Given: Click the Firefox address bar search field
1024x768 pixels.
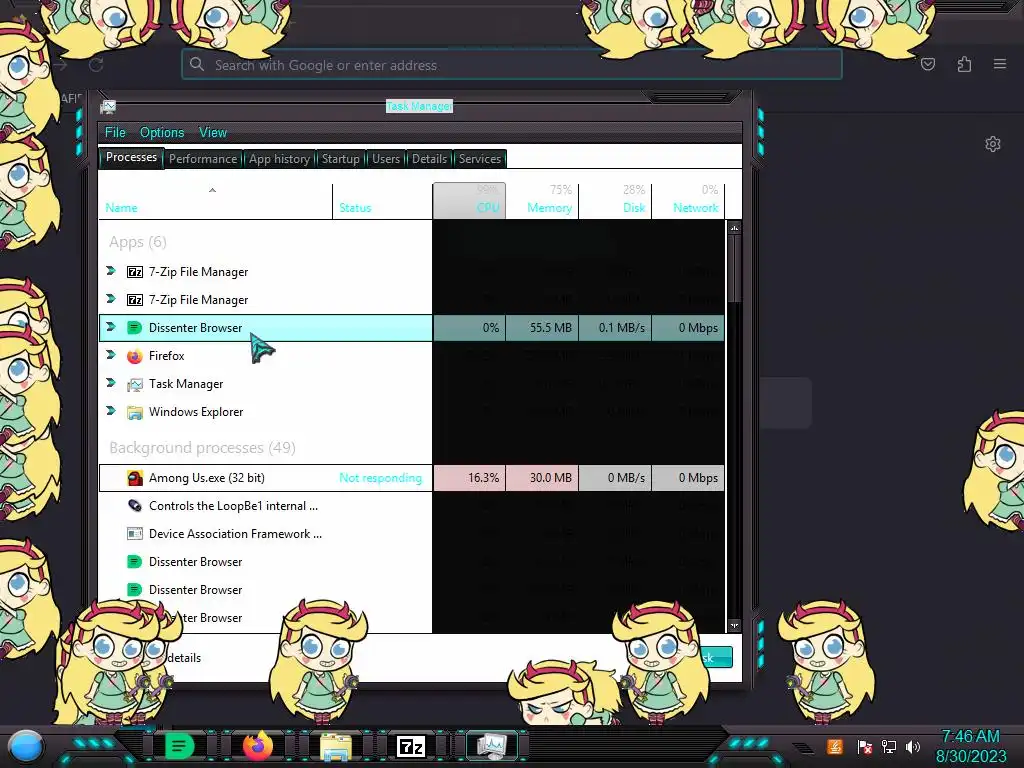Looking at the screenshot, I should coord(511,65).
